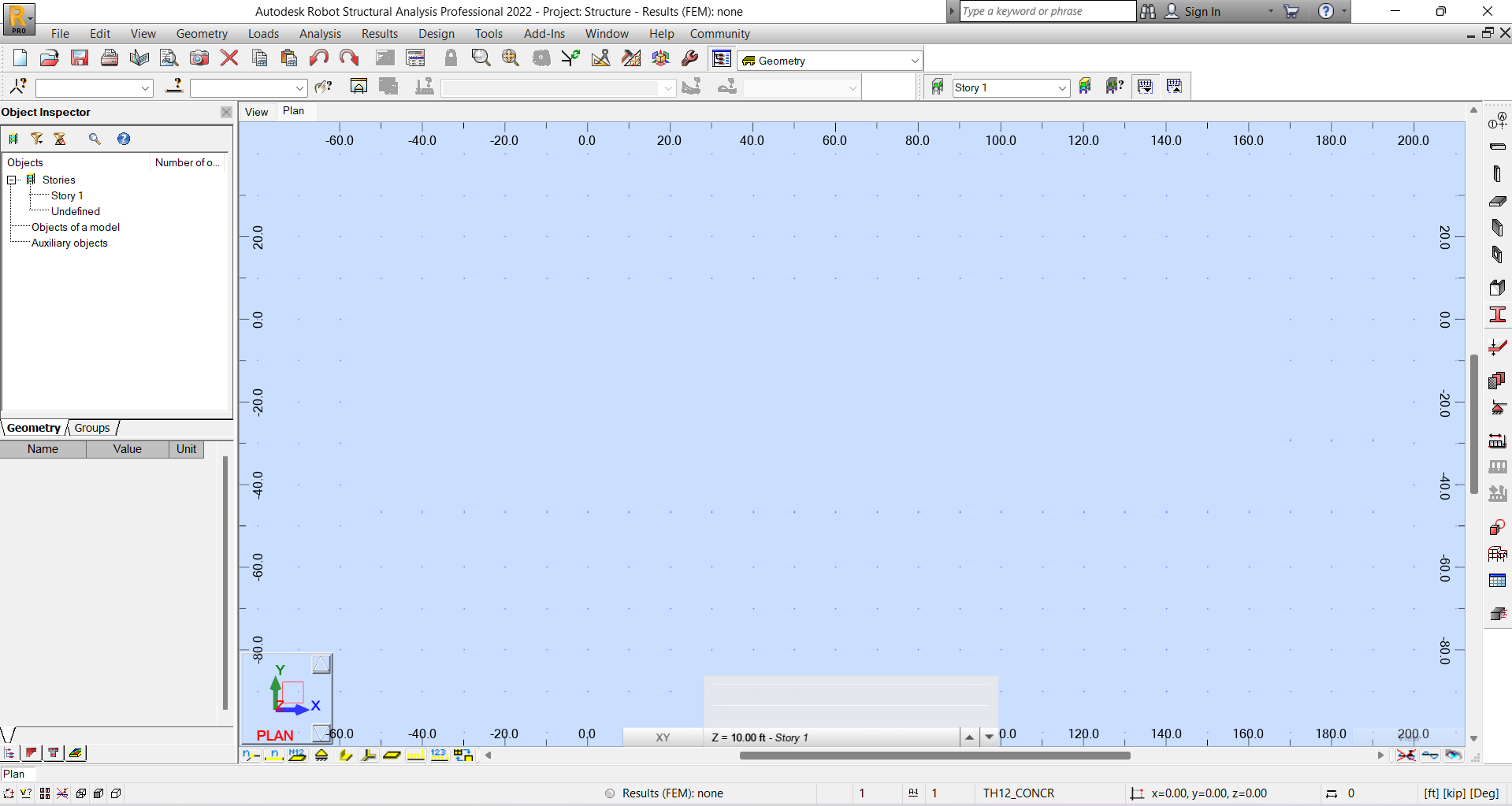Open the Story 1 selection dropdown
This screenshot has width=1512, height=806.
1061,87
